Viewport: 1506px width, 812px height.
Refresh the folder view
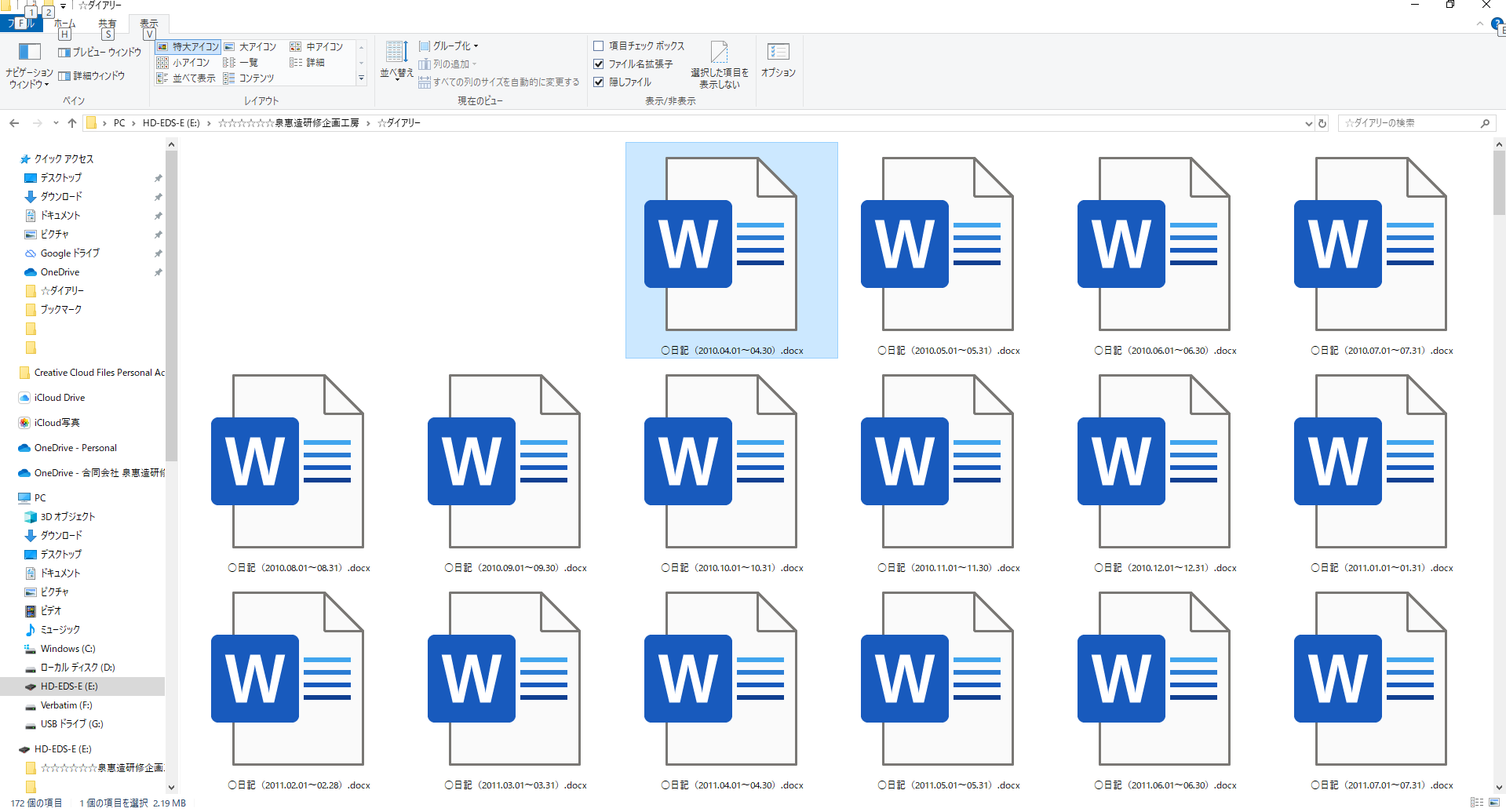point(1322,123)
